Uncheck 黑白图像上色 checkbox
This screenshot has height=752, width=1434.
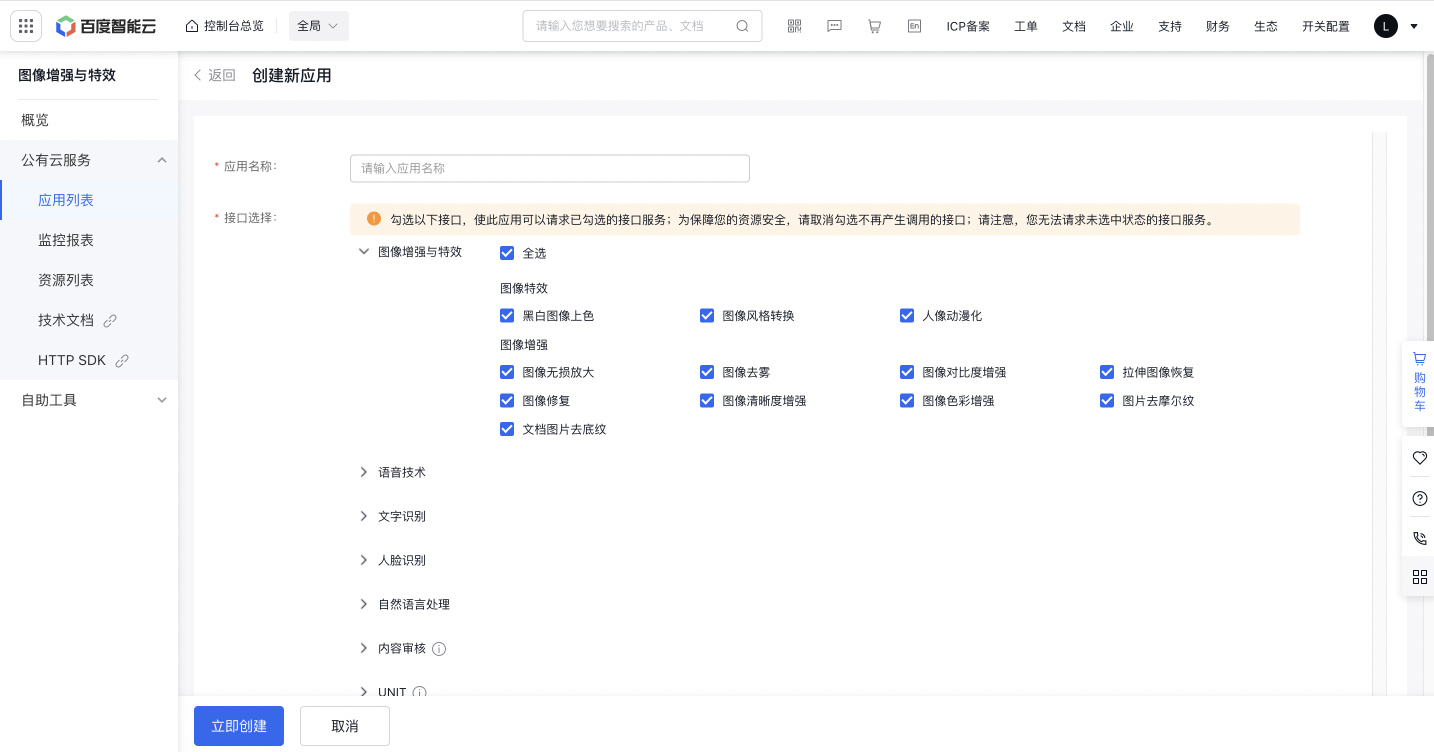(507, 315)
